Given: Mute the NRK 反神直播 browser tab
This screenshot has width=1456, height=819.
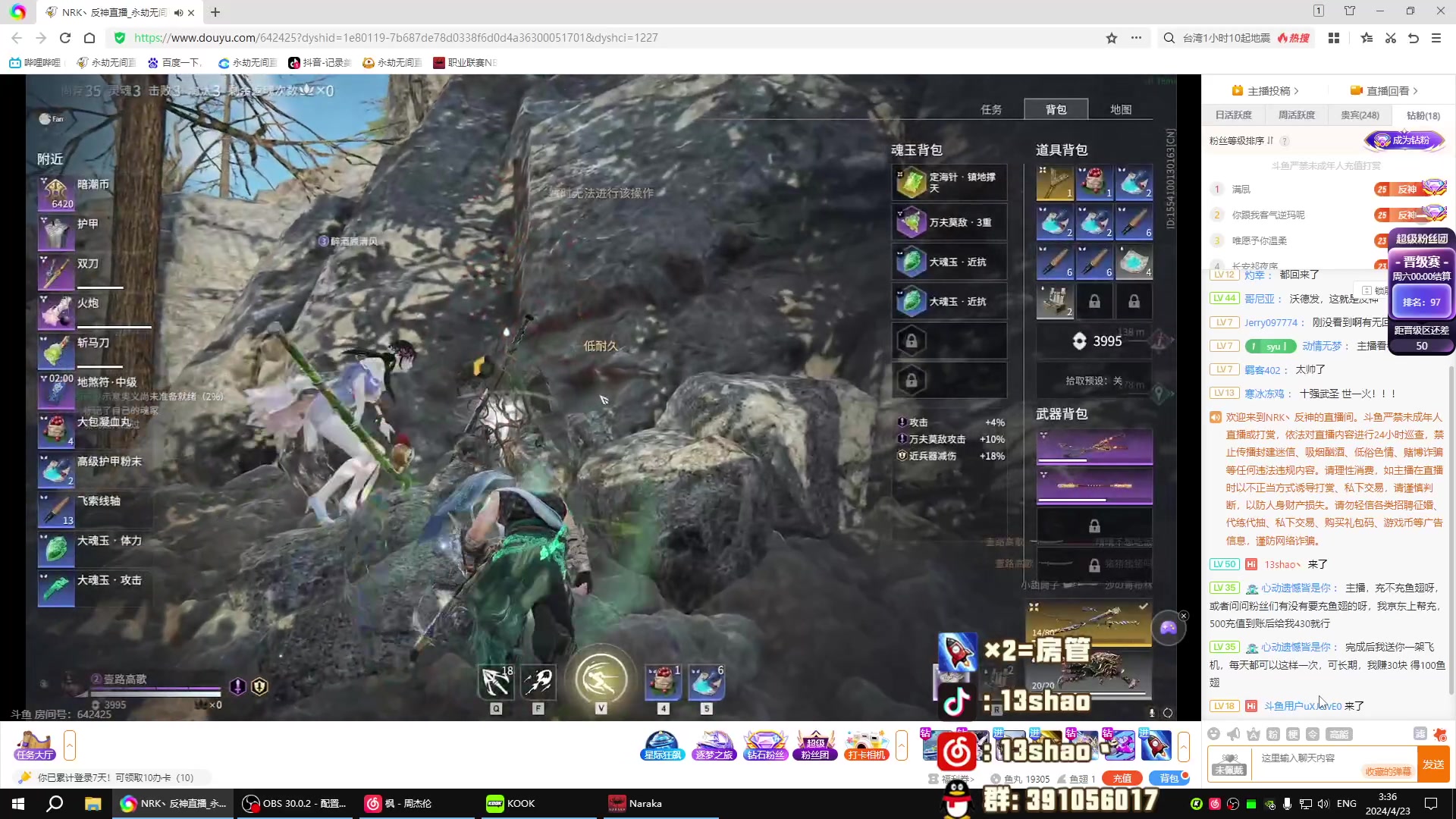Looking at the screenshot, I should pos(178,12).
